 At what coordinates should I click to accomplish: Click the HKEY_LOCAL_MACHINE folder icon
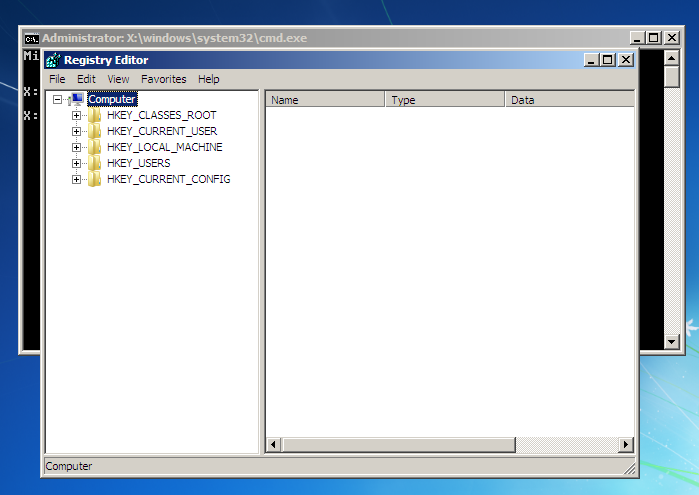95,147
